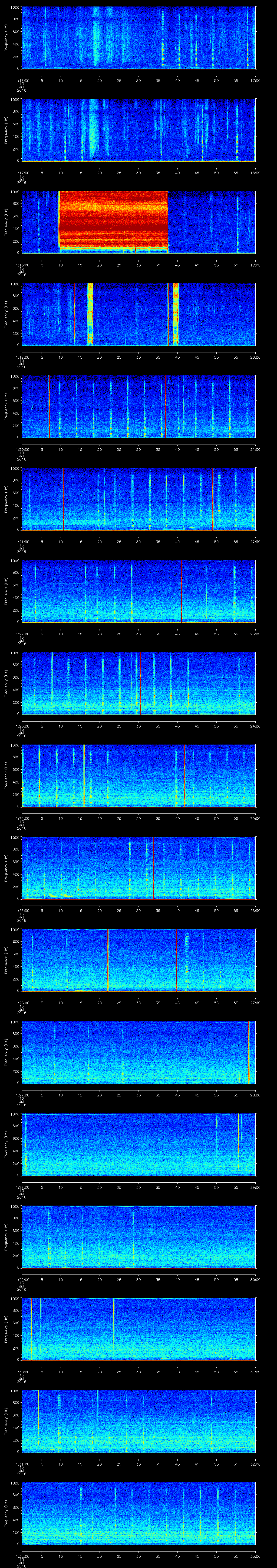
Task: Open the spectrogram panel beginning at 1:19:00
Action: pyautogui.click(x=139, y=314)
